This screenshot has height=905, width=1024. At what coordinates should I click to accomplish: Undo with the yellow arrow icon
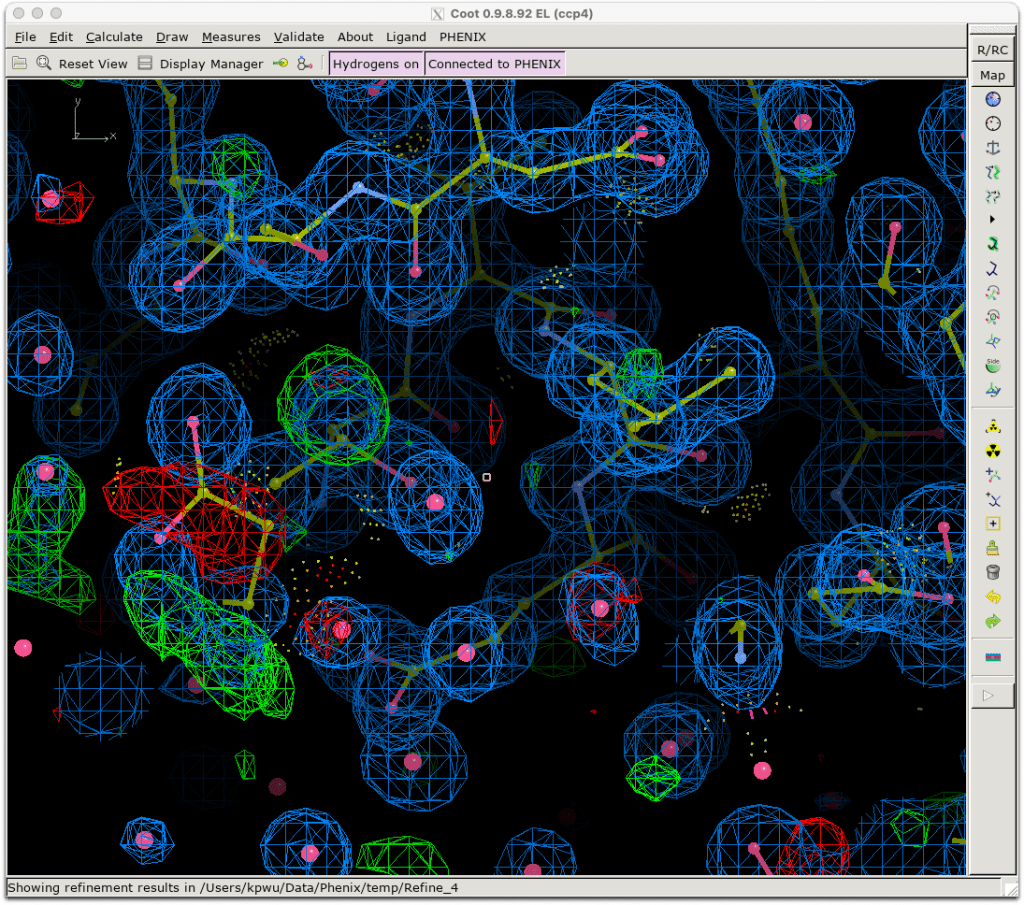993,597
